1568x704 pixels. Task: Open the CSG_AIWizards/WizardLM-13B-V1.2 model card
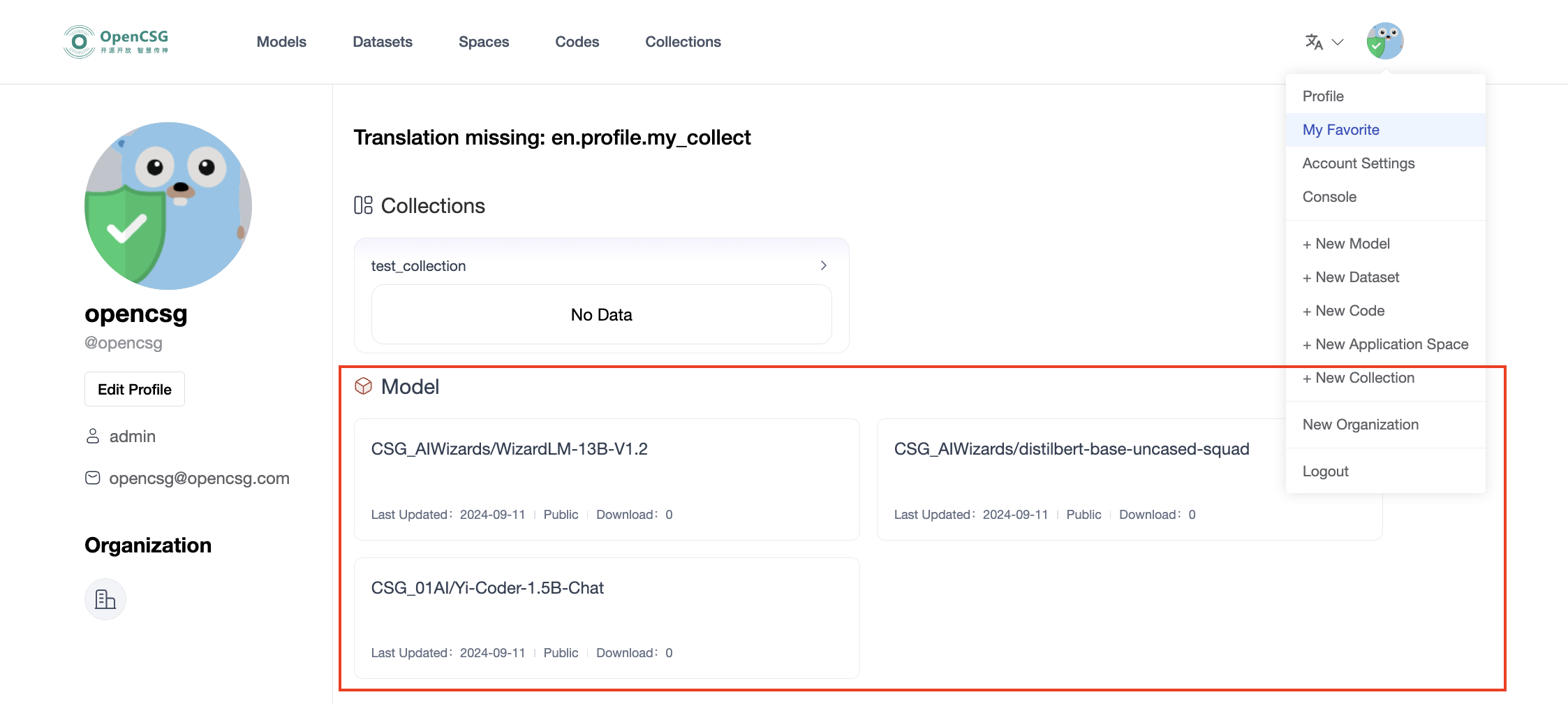606,479
